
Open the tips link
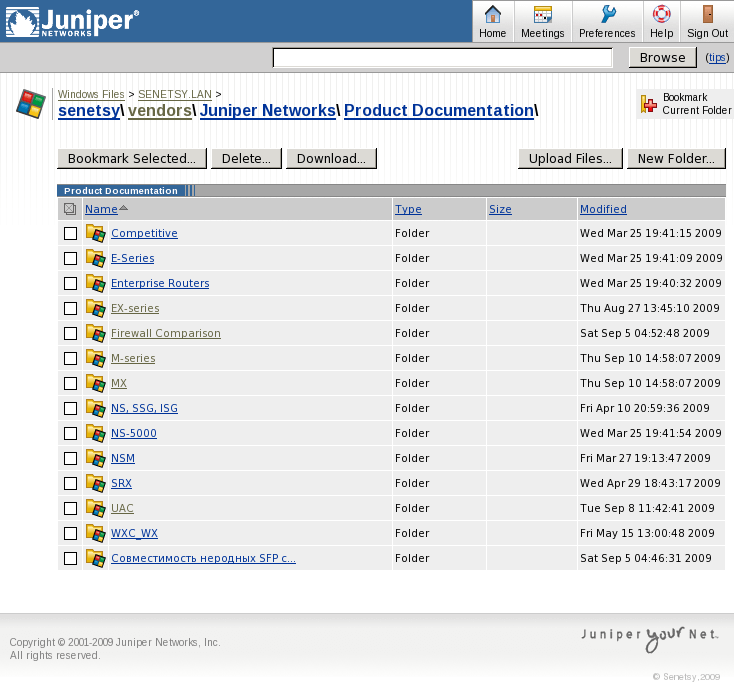click(x=717, y=58)
